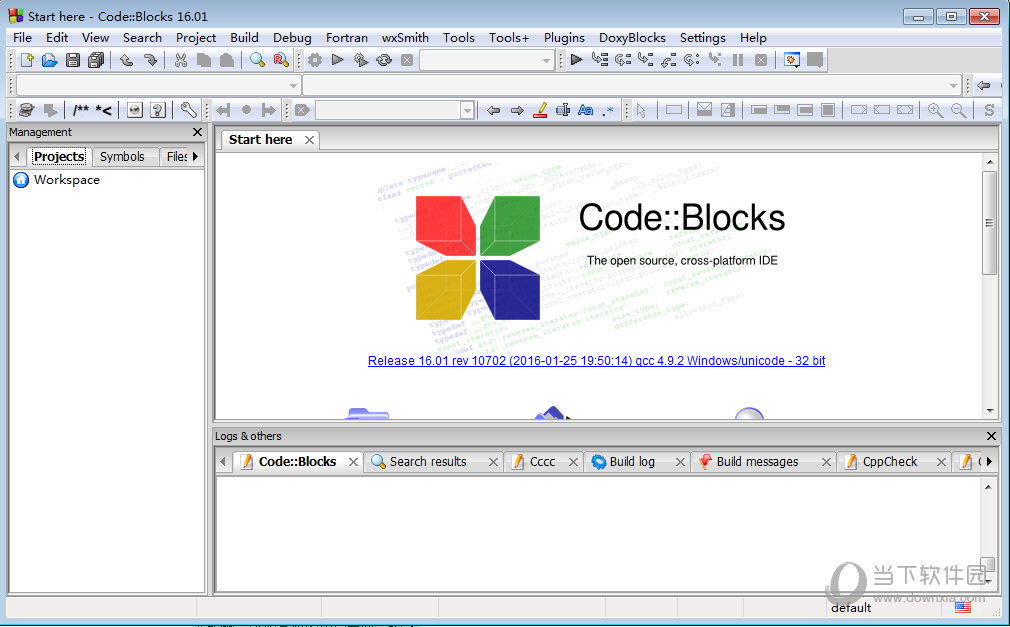Click the next search result arrow
The image size is (1010, 627).
click(517, 110)
